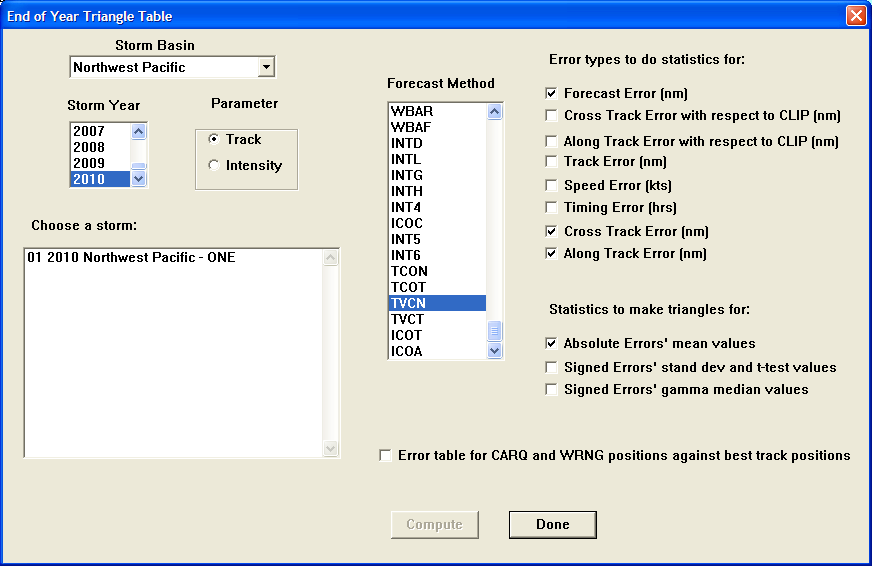Choose the WBAR forecast method
The image size is (872, 566).
pos(412,111)
